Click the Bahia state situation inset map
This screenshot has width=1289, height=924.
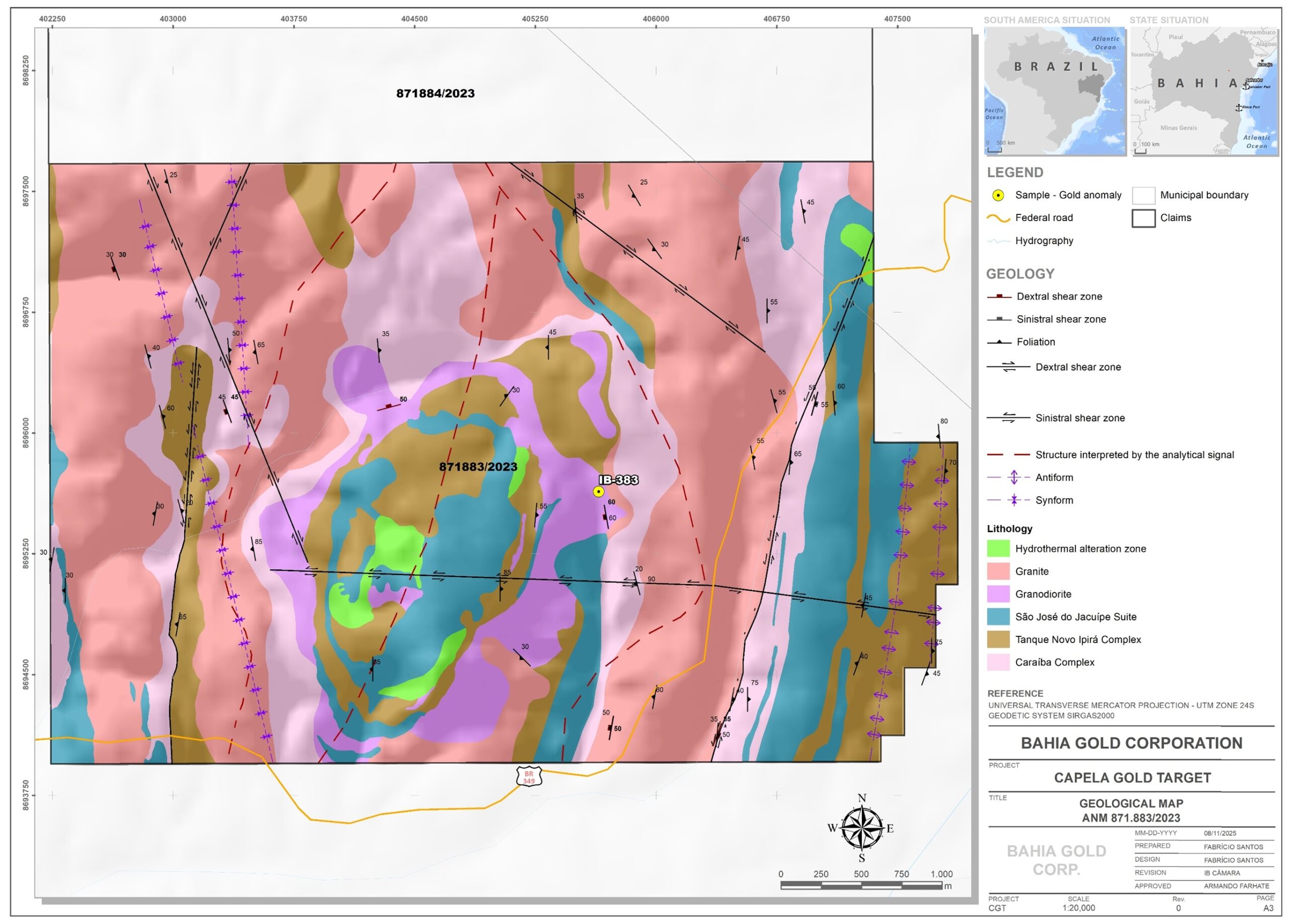click(1204, 91)
